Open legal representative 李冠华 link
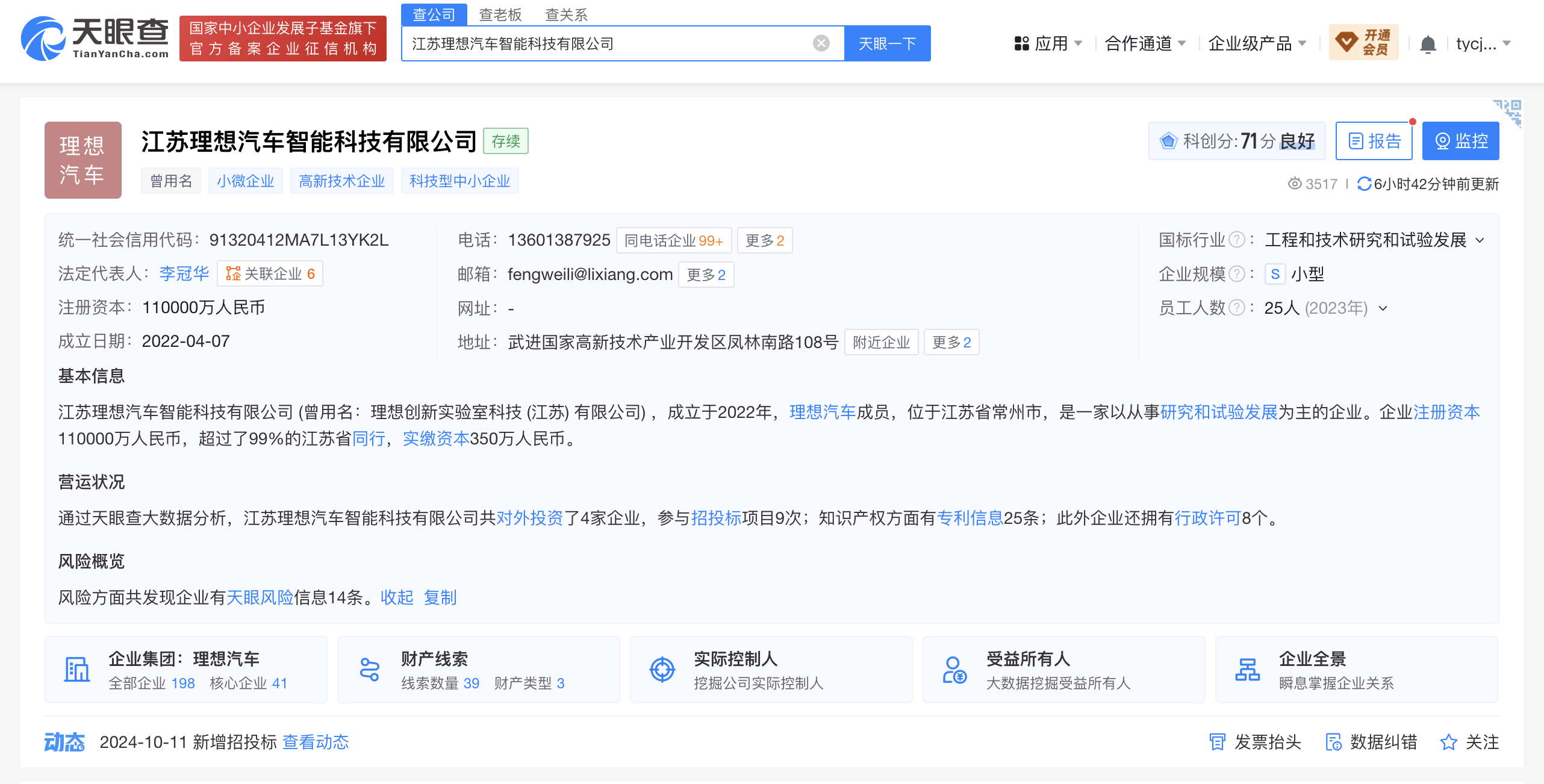This screenshot has height=784, width=1544. tap(184, 274)
